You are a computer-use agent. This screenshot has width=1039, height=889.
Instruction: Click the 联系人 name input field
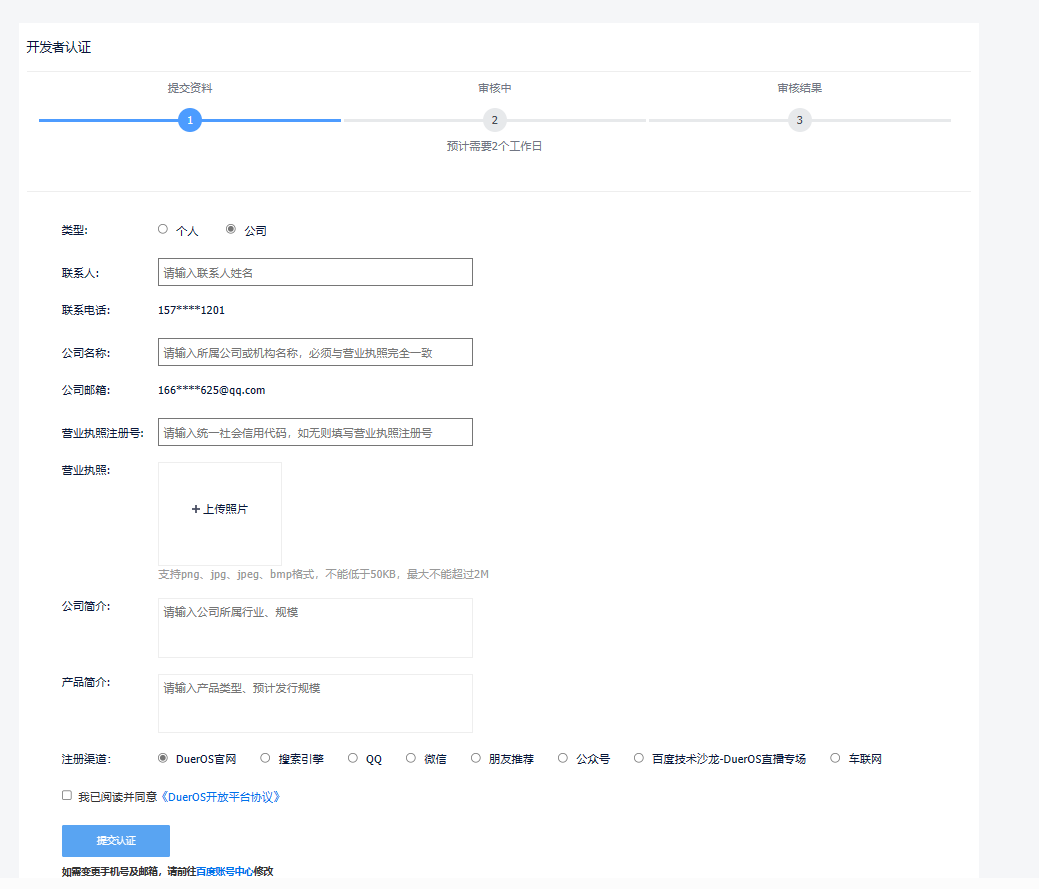click(315, 272)
